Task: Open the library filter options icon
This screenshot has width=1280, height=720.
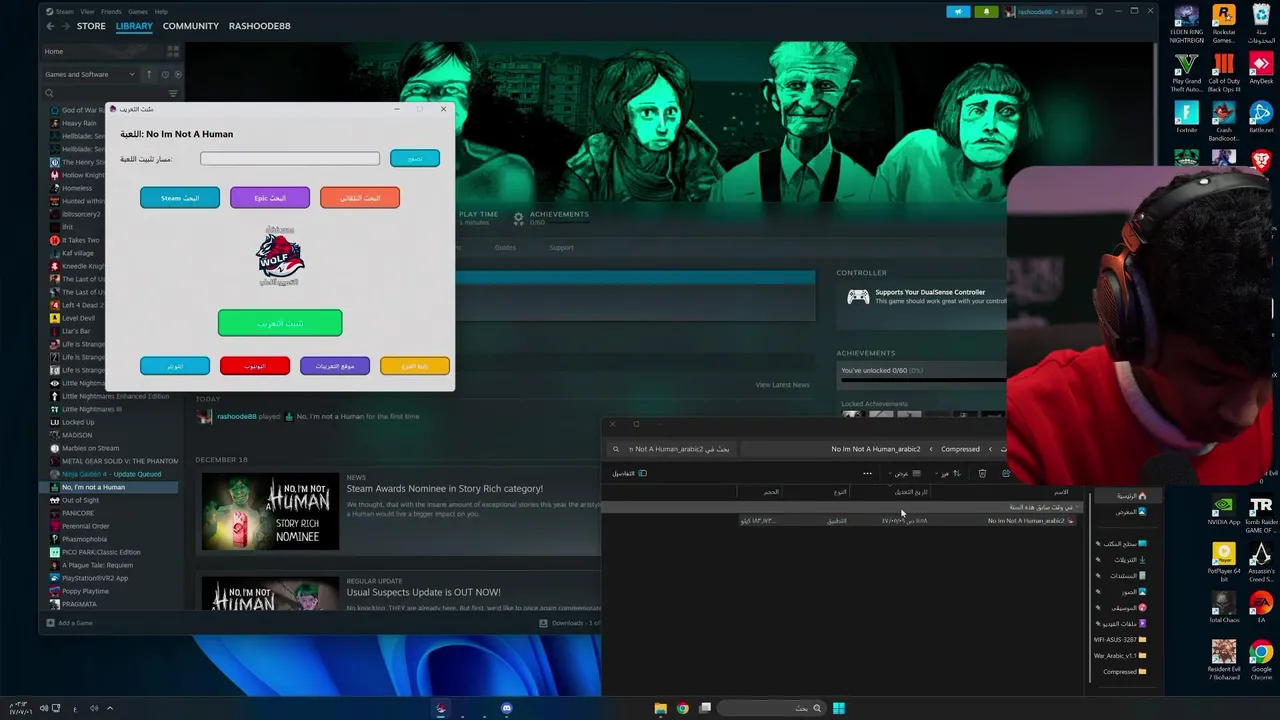Action: coord(173,93)
